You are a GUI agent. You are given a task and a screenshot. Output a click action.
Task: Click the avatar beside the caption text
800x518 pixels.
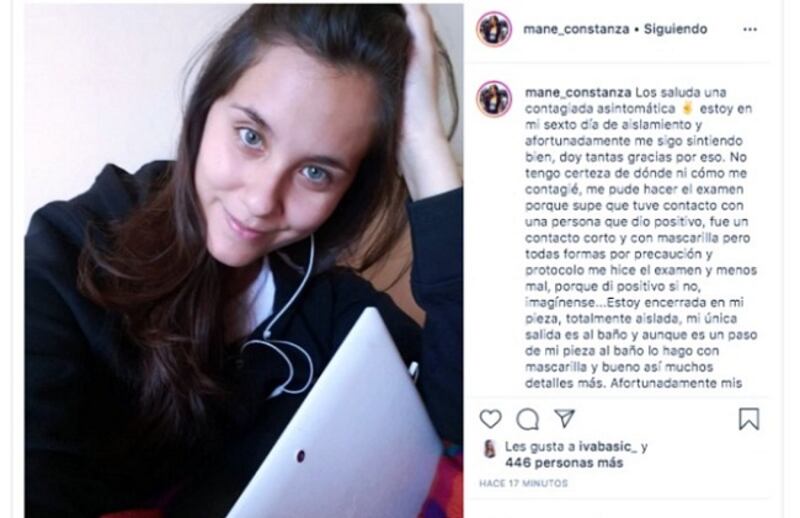(x=494, y=99)
